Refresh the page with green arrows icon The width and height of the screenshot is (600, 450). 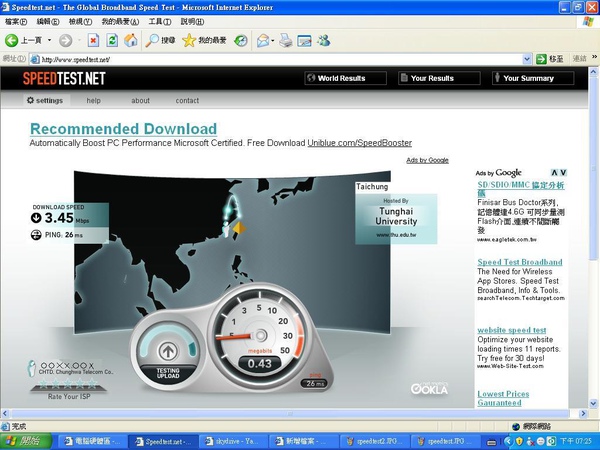pyautogui.click(x=112, y=40)
